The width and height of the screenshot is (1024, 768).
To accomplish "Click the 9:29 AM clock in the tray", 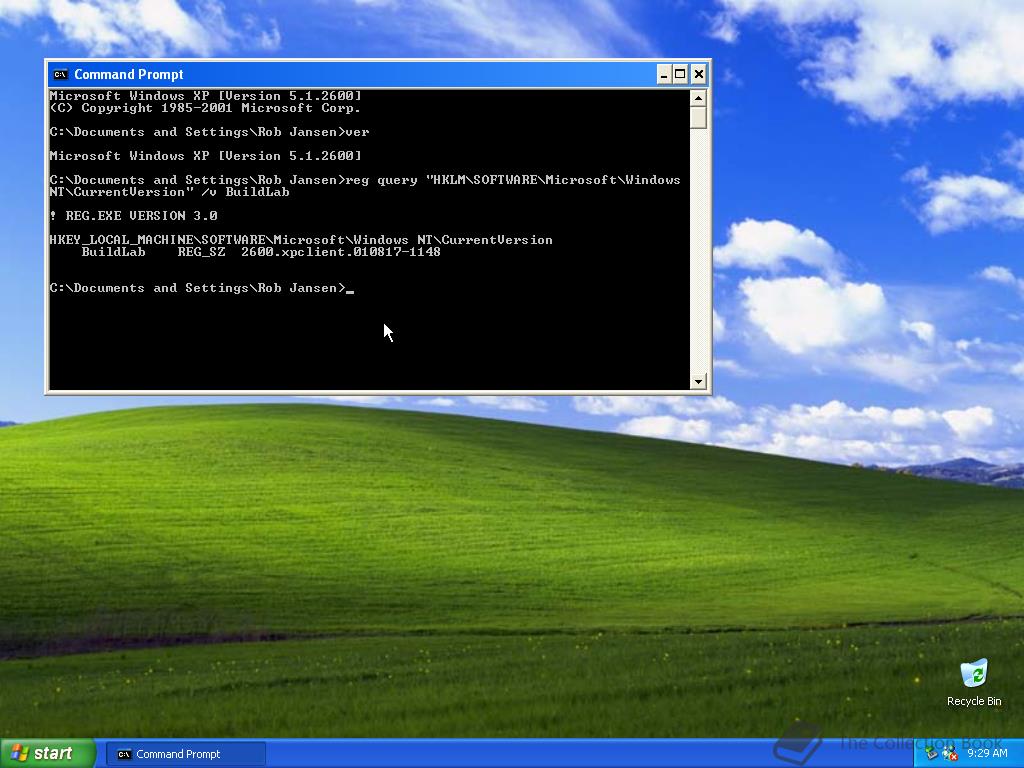I will tap(987, 753).
